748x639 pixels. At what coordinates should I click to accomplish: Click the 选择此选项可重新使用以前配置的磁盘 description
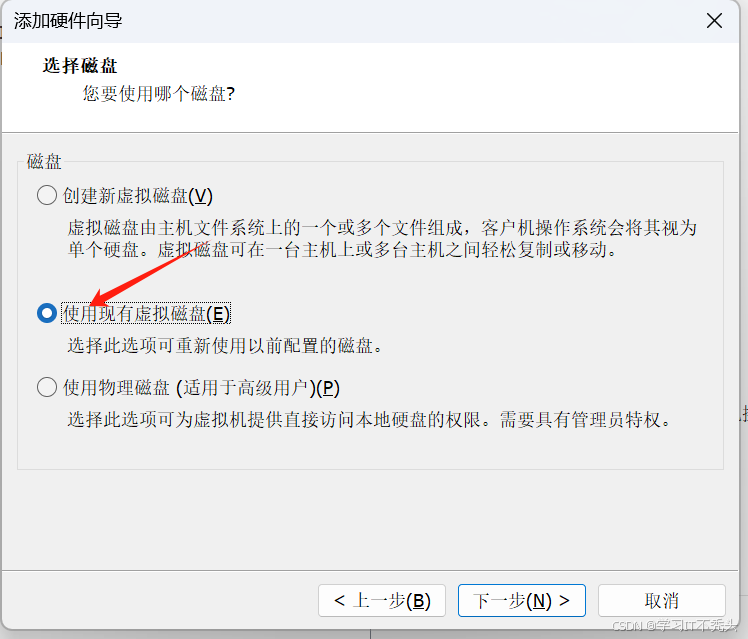[224, 345]
